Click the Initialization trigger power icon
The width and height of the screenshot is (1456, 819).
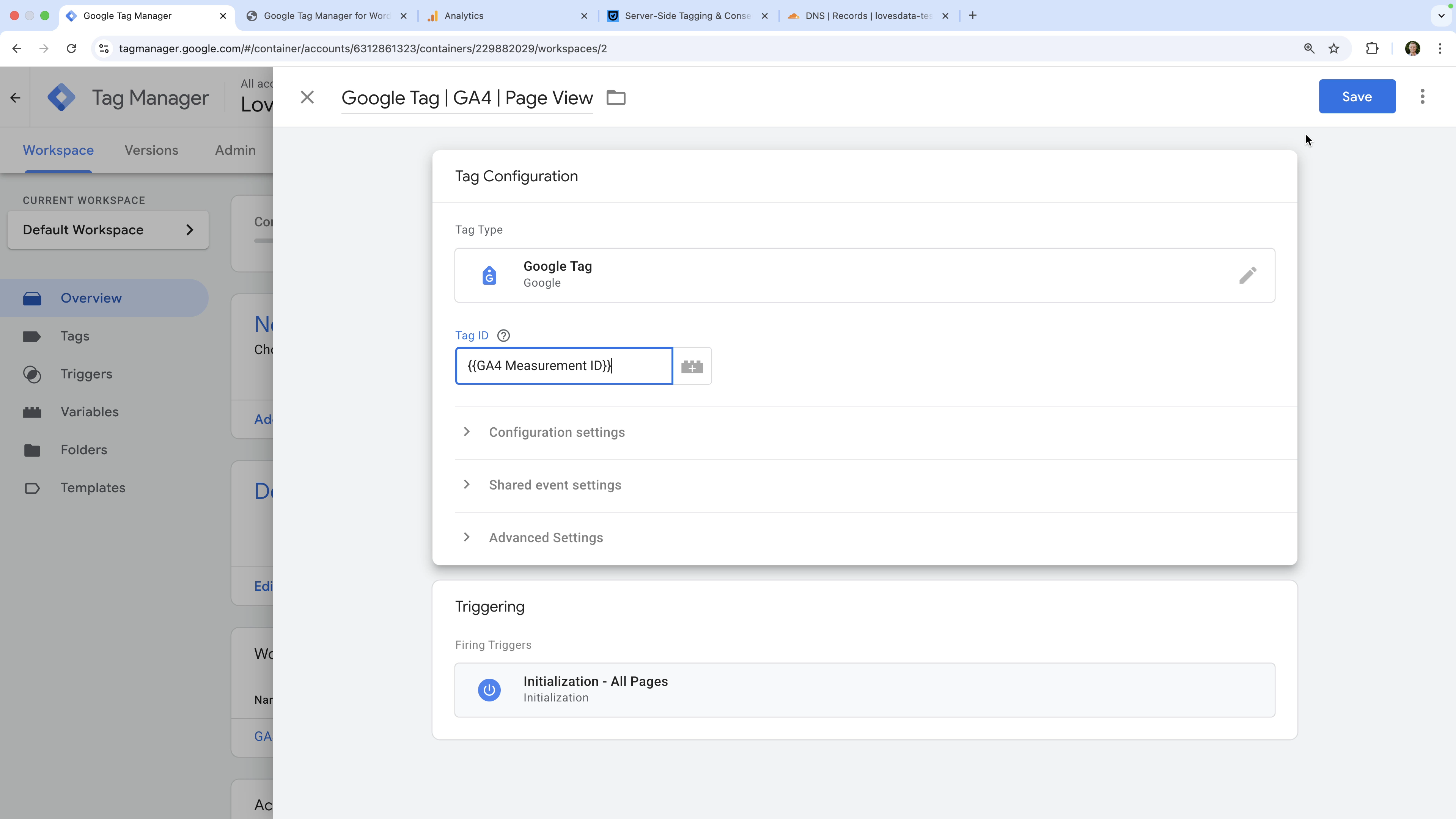[x=489, y=690]
